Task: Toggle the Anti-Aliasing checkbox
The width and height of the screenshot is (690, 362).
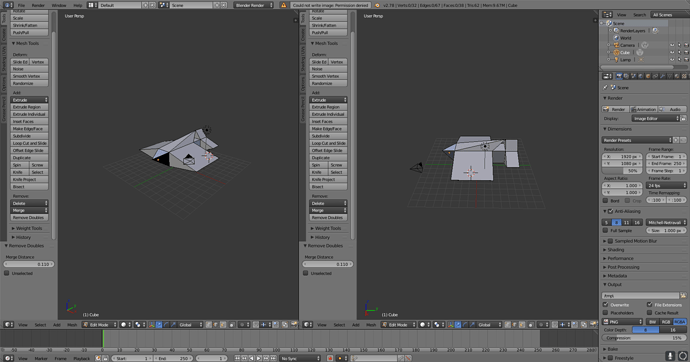Action: click(610, 211)
